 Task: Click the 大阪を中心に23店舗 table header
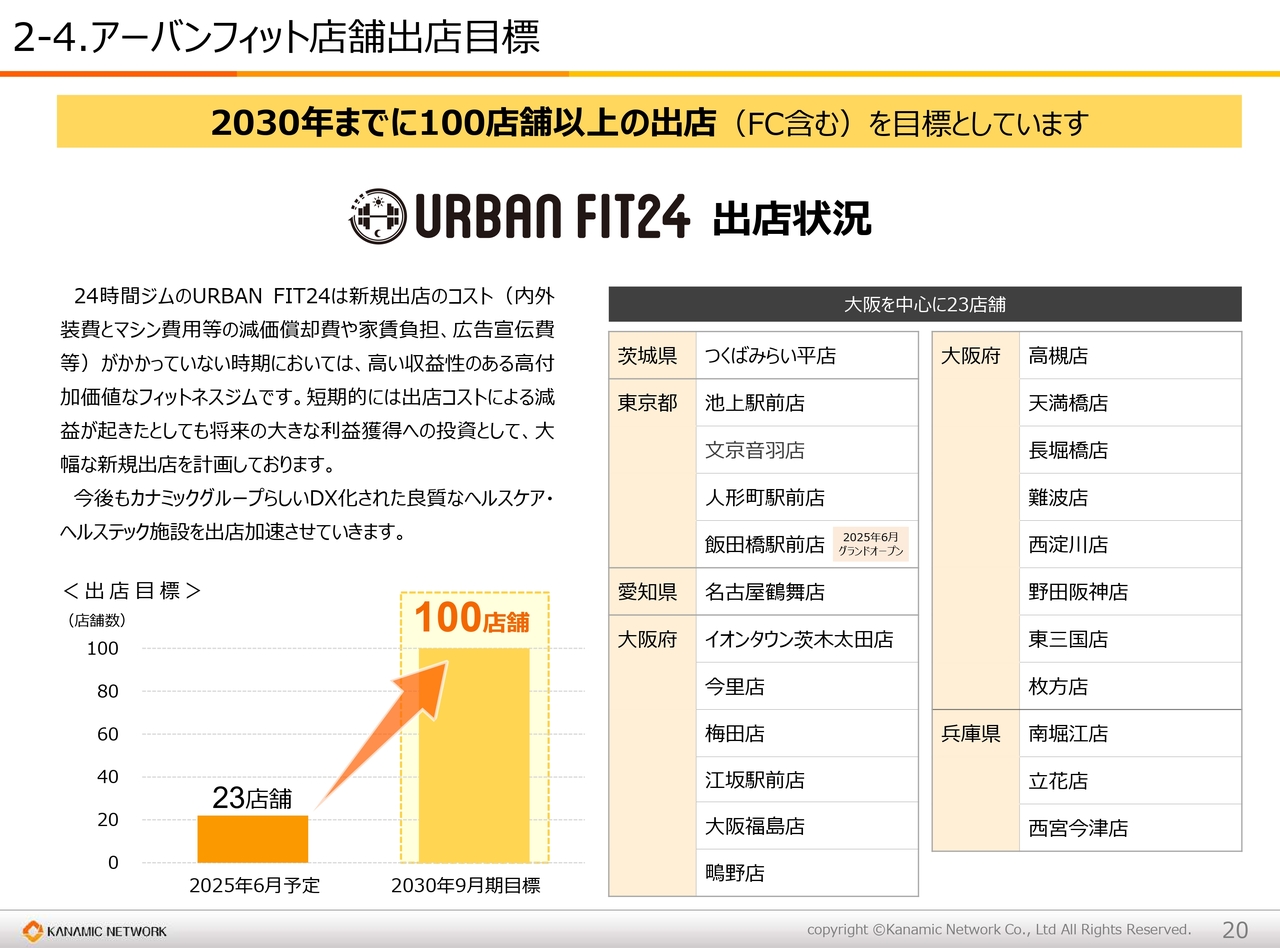pyautogui.click(x=925, y=304)
